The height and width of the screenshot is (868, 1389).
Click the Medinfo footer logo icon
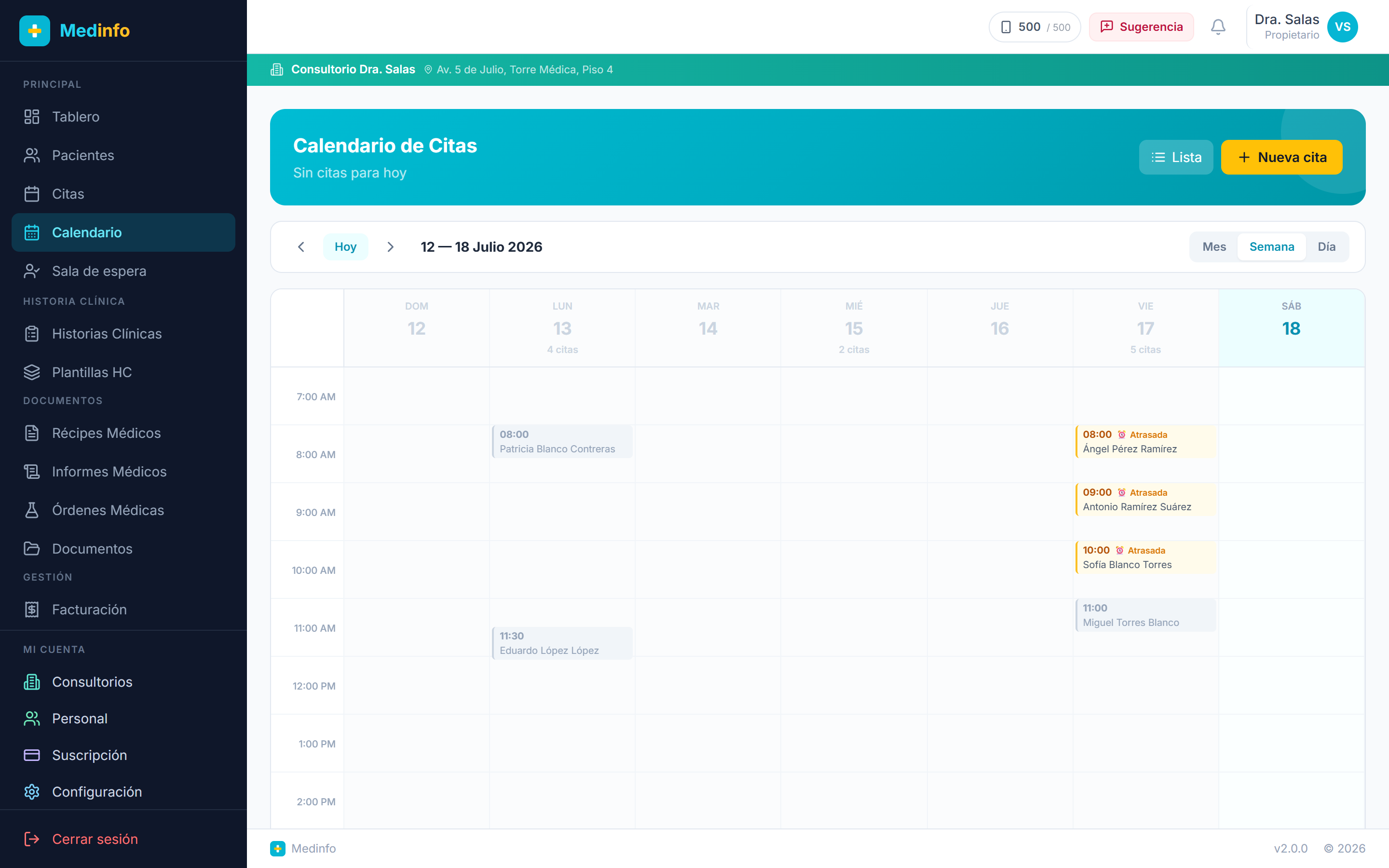[277, 848]
